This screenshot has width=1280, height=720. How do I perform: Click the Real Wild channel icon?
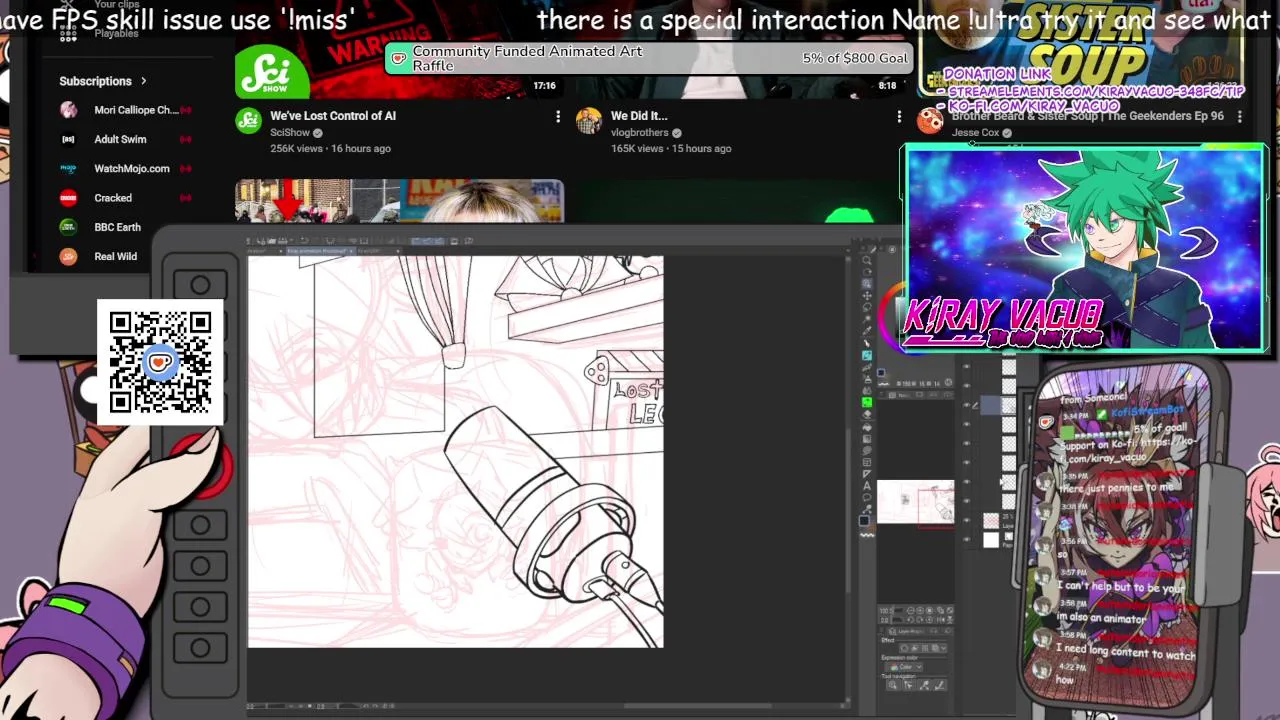(x=68, y=256)
